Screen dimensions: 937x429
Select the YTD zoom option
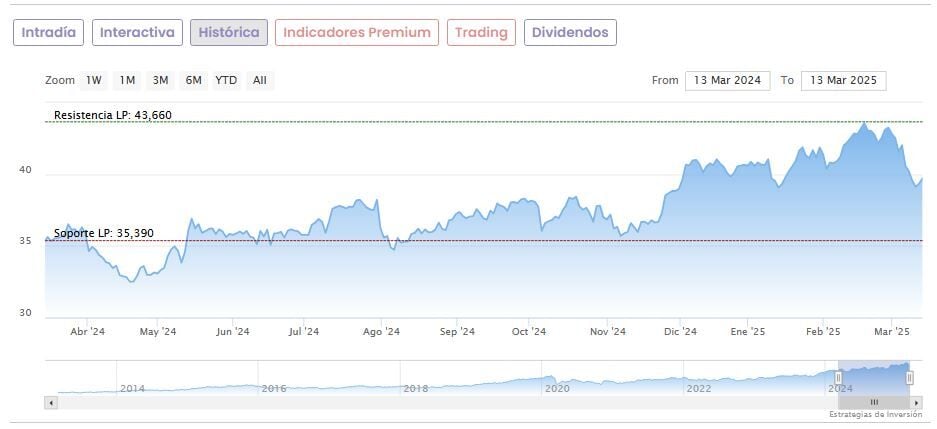(226, 80)
